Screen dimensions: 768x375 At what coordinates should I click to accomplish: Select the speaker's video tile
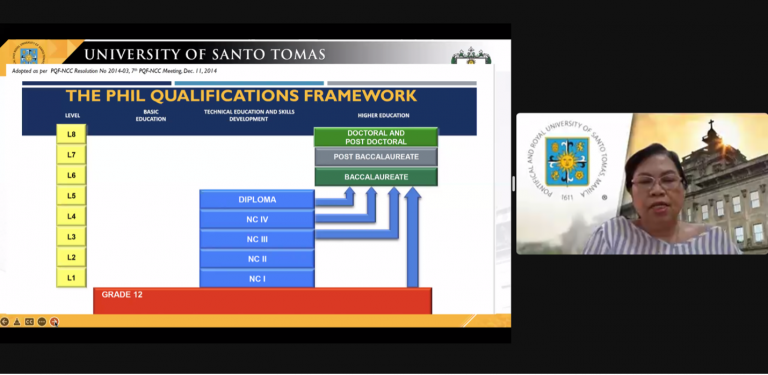click(x=642, y=184)
